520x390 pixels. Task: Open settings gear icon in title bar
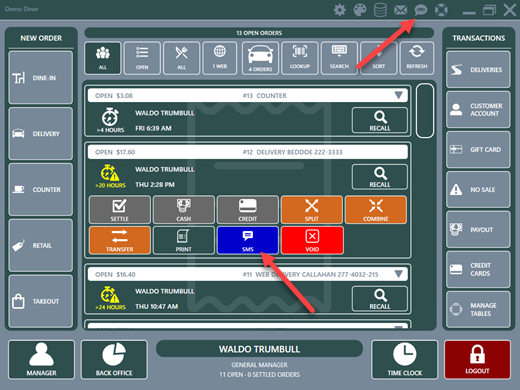coord(339,10)
